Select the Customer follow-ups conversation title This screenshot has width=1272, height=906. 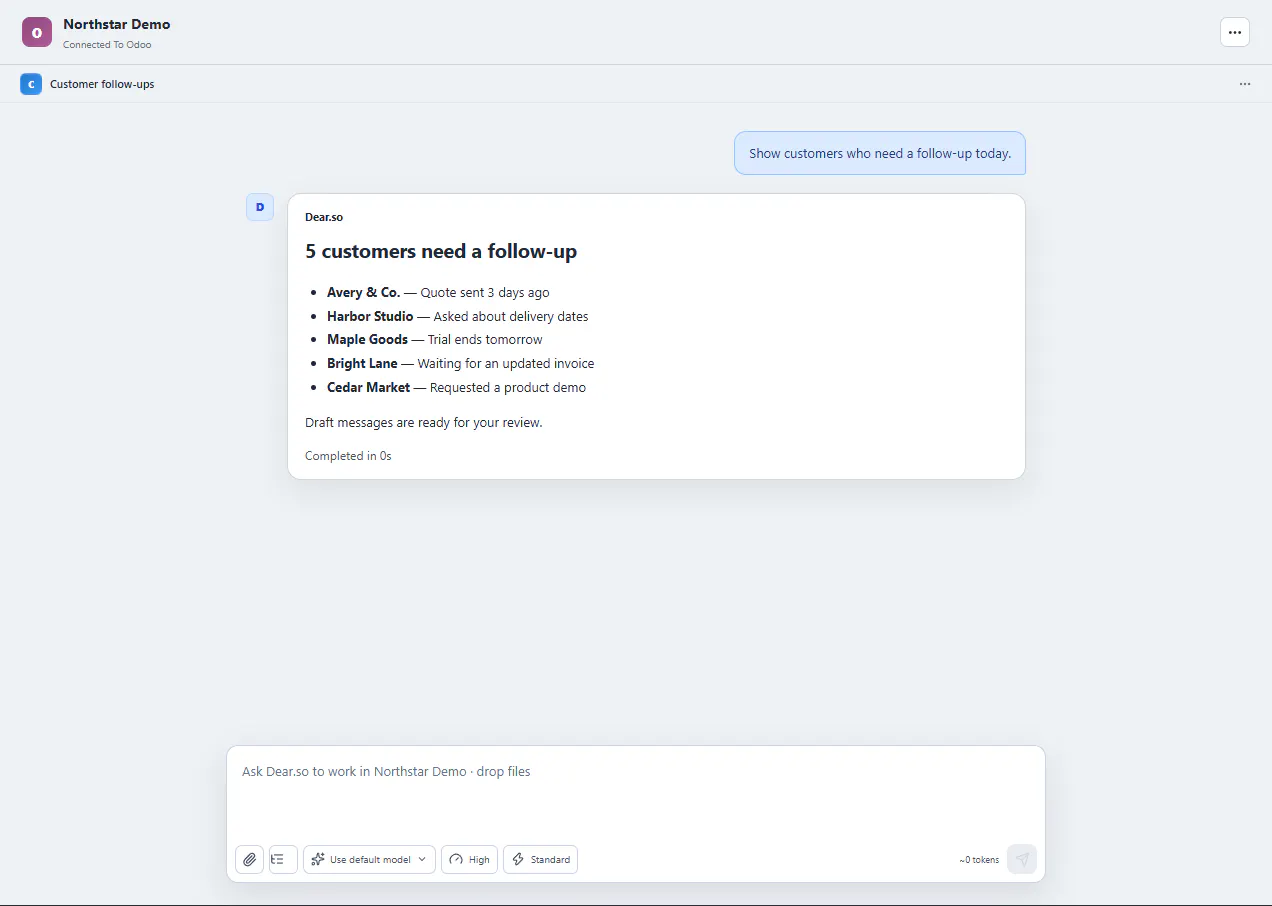102,84
